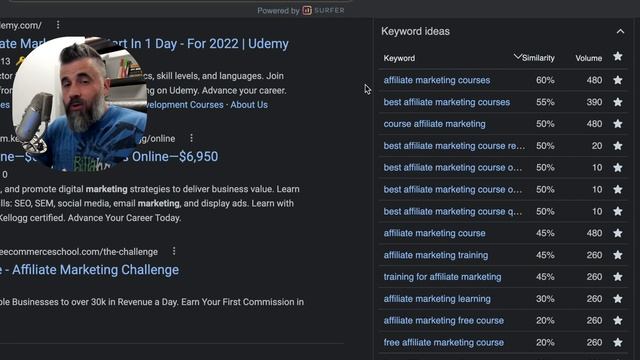Star the 'affiliate marketing course' keyword

click(x=618, y=233)
